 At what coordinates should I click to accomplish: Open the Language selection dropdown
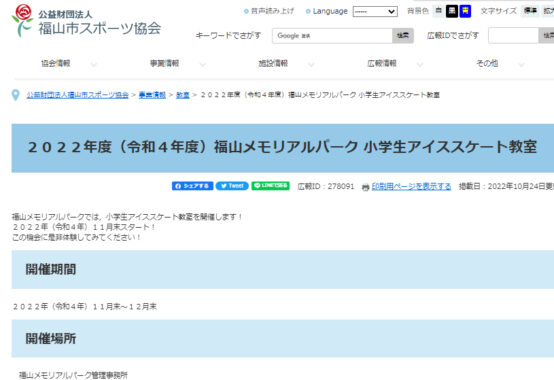point(375,11)
